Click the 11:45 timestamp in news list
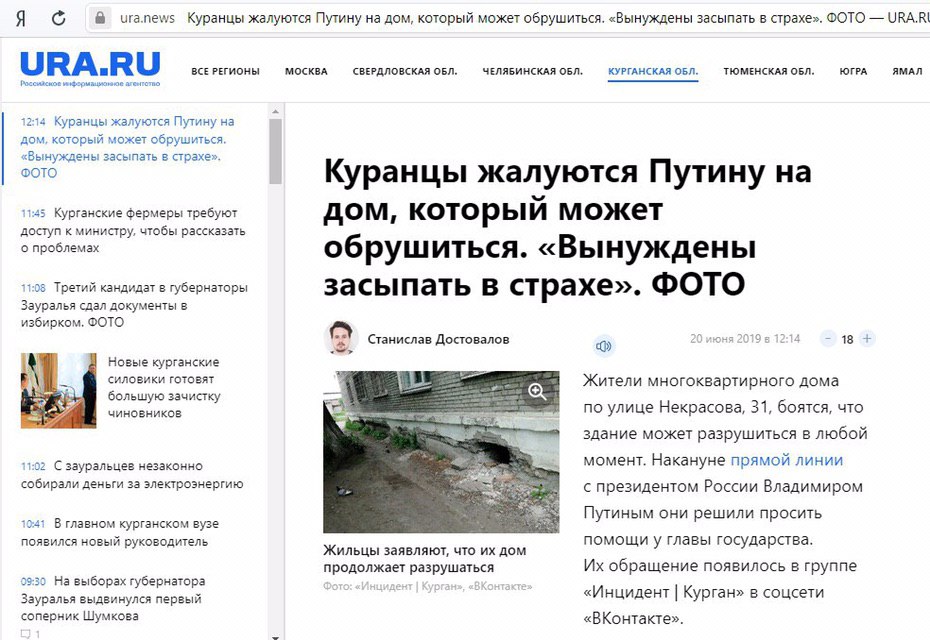This screenshot has height=640, width=930. 33,214
